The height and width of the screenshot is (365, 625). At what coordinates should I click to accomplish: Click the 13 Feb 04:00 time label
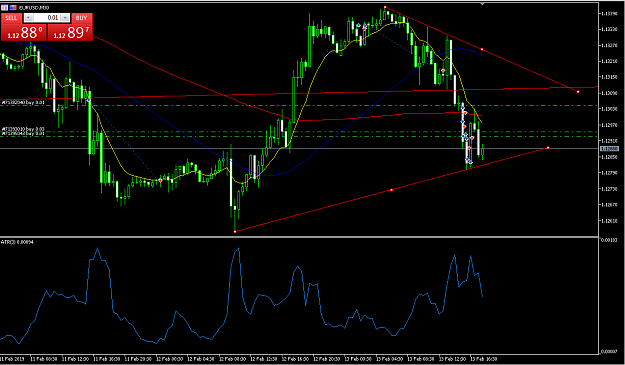point(389,359)
